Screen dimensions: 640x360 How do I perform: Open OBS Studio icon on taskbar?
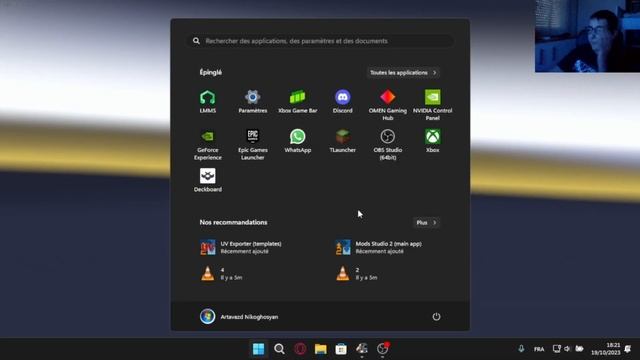coord(382,349)
